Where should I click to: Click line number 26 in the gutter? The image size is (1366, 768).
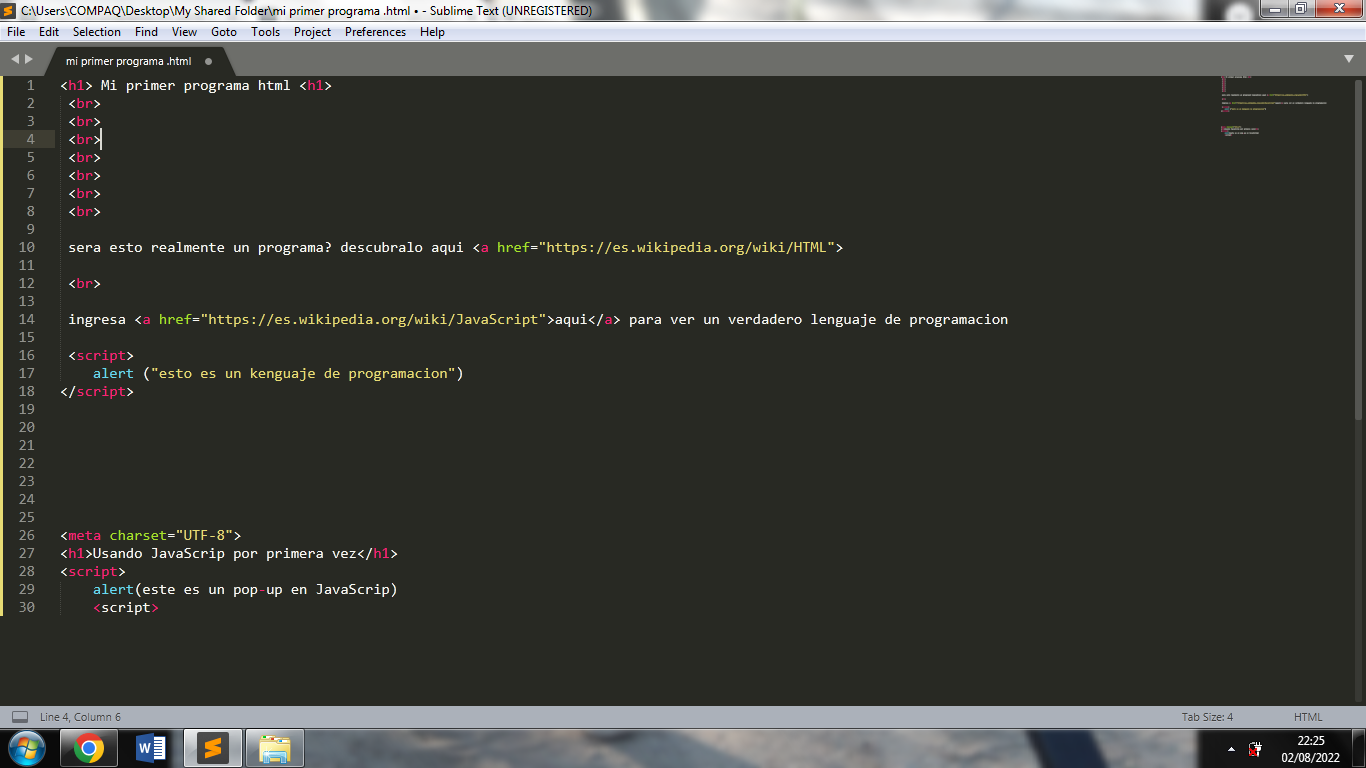pos(26,535)
